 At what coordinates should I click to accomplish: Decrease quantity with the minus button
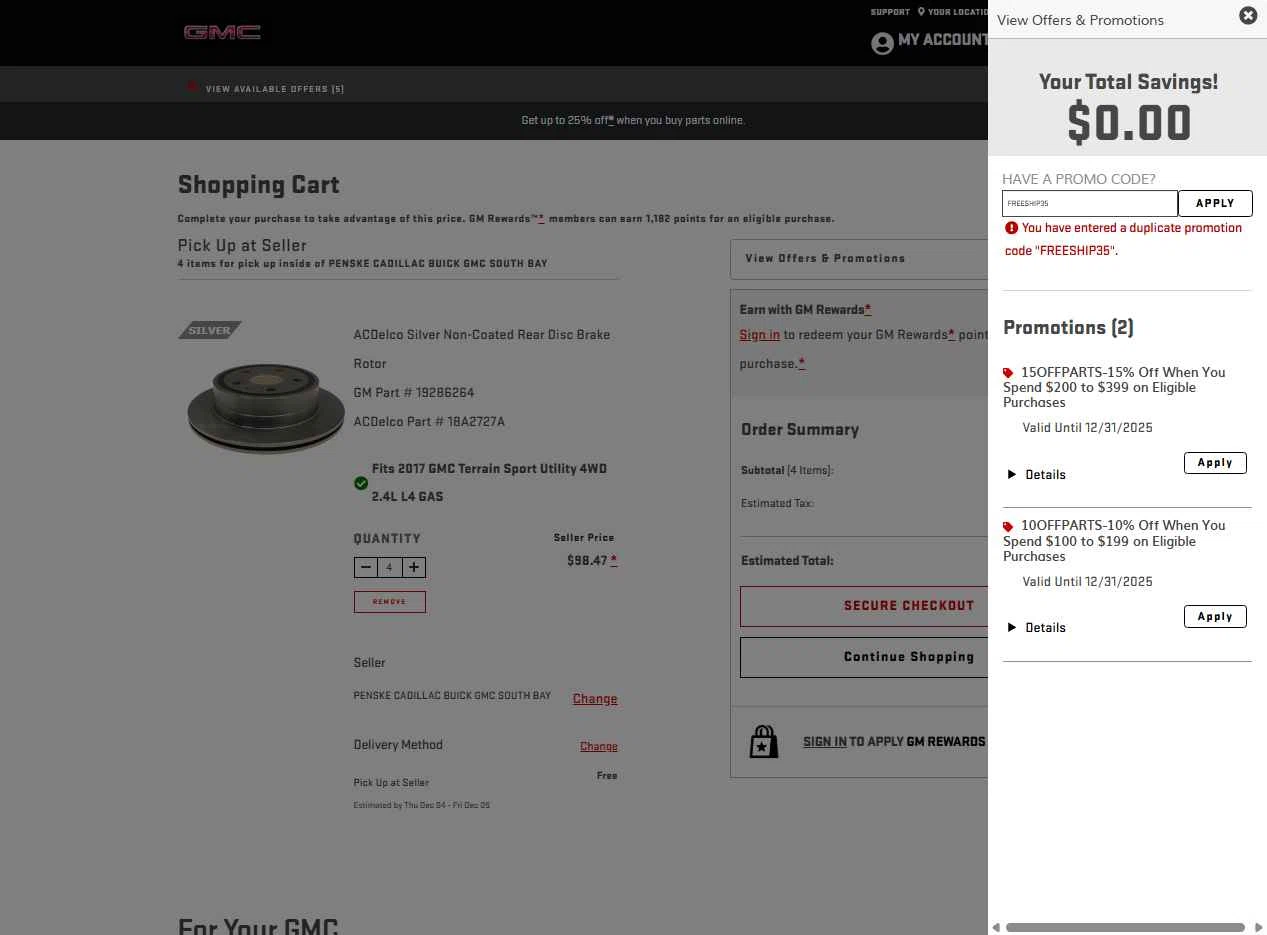tap(365, 567)
